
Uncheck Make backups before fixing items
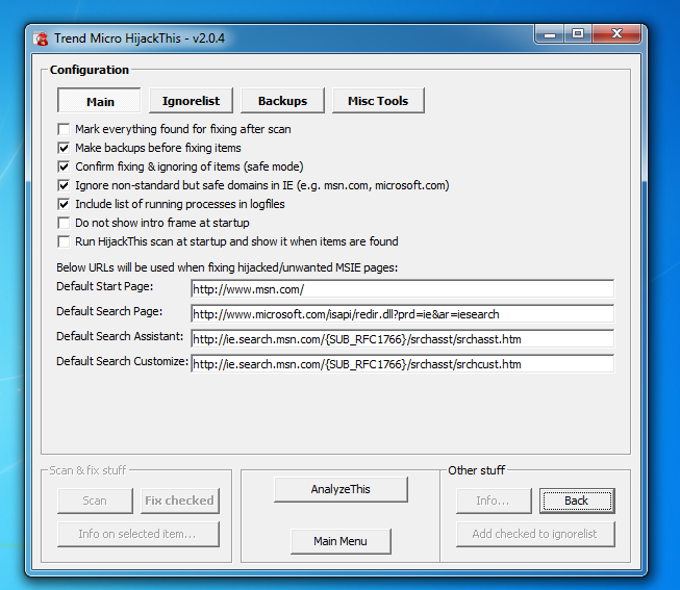pos(64,148)
